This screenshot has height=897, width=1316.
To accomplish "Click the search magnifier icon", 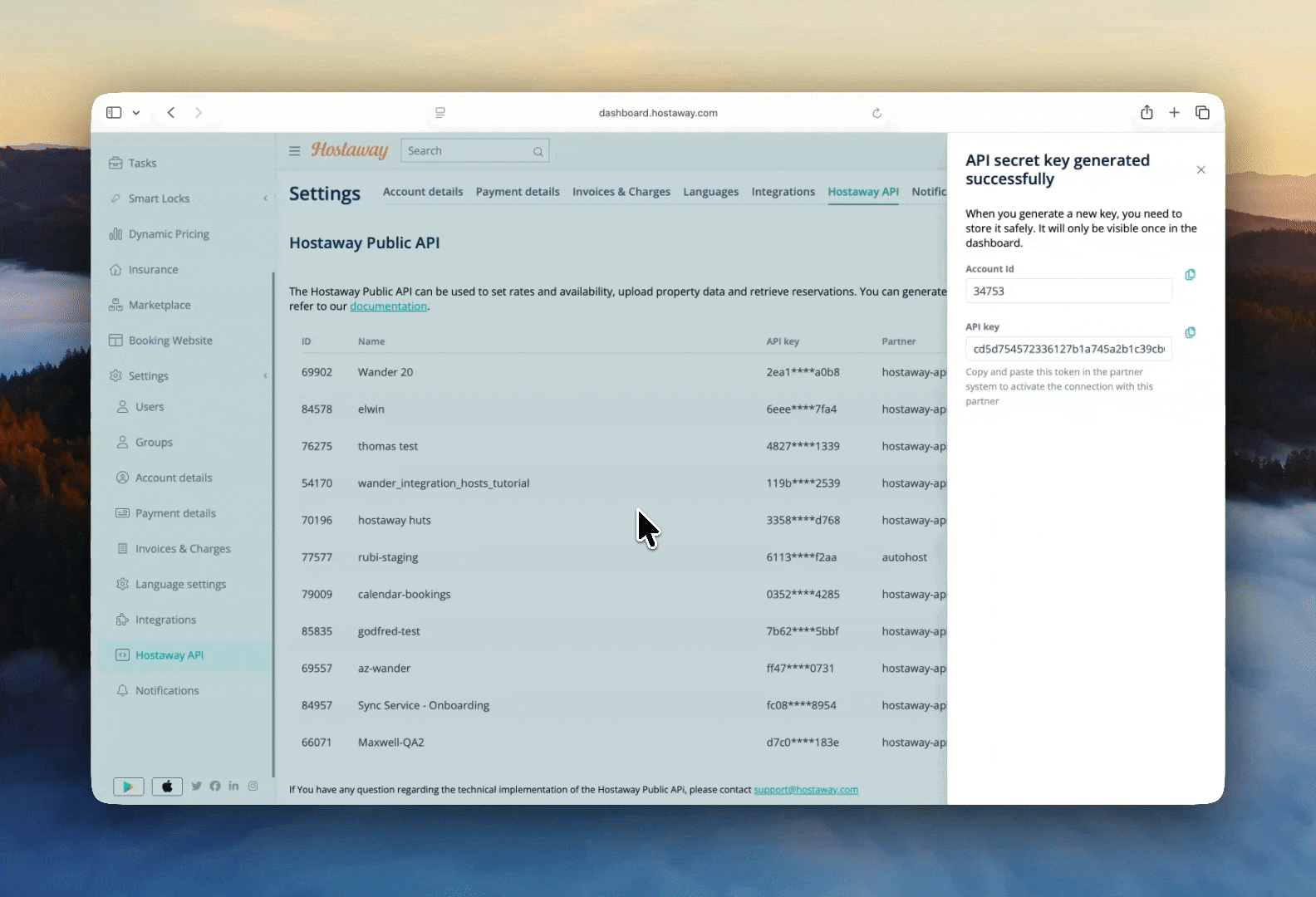I will coord(538,151).
